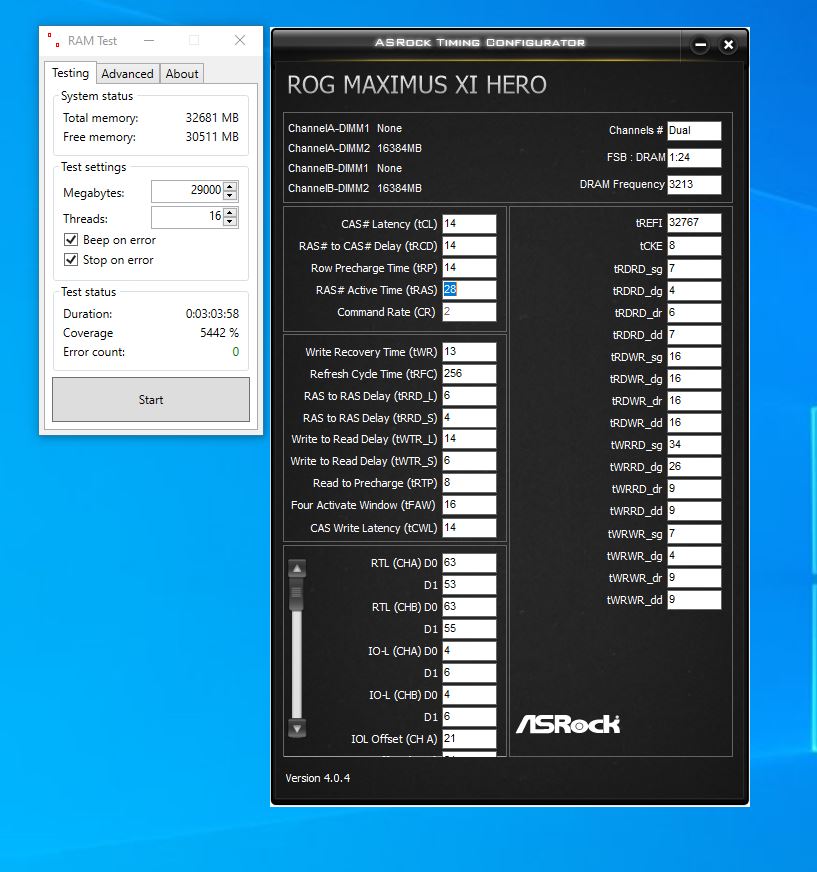
Task: Close the ASRock Timing Configurator window
Action: click(x=728, y=45)
